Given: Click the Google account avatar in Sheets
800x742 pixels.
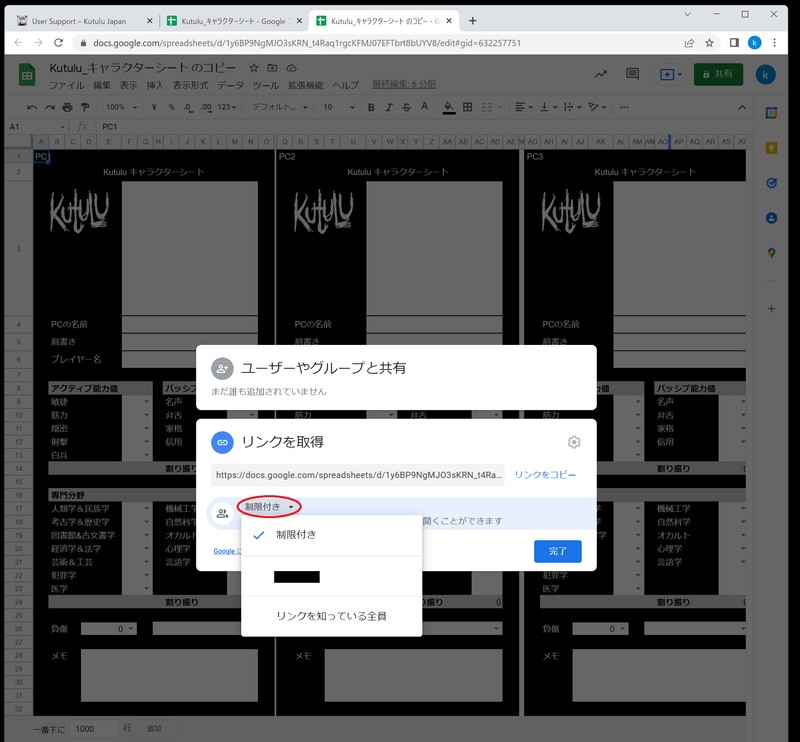Looking at the screenshot, I should (765, 75).
